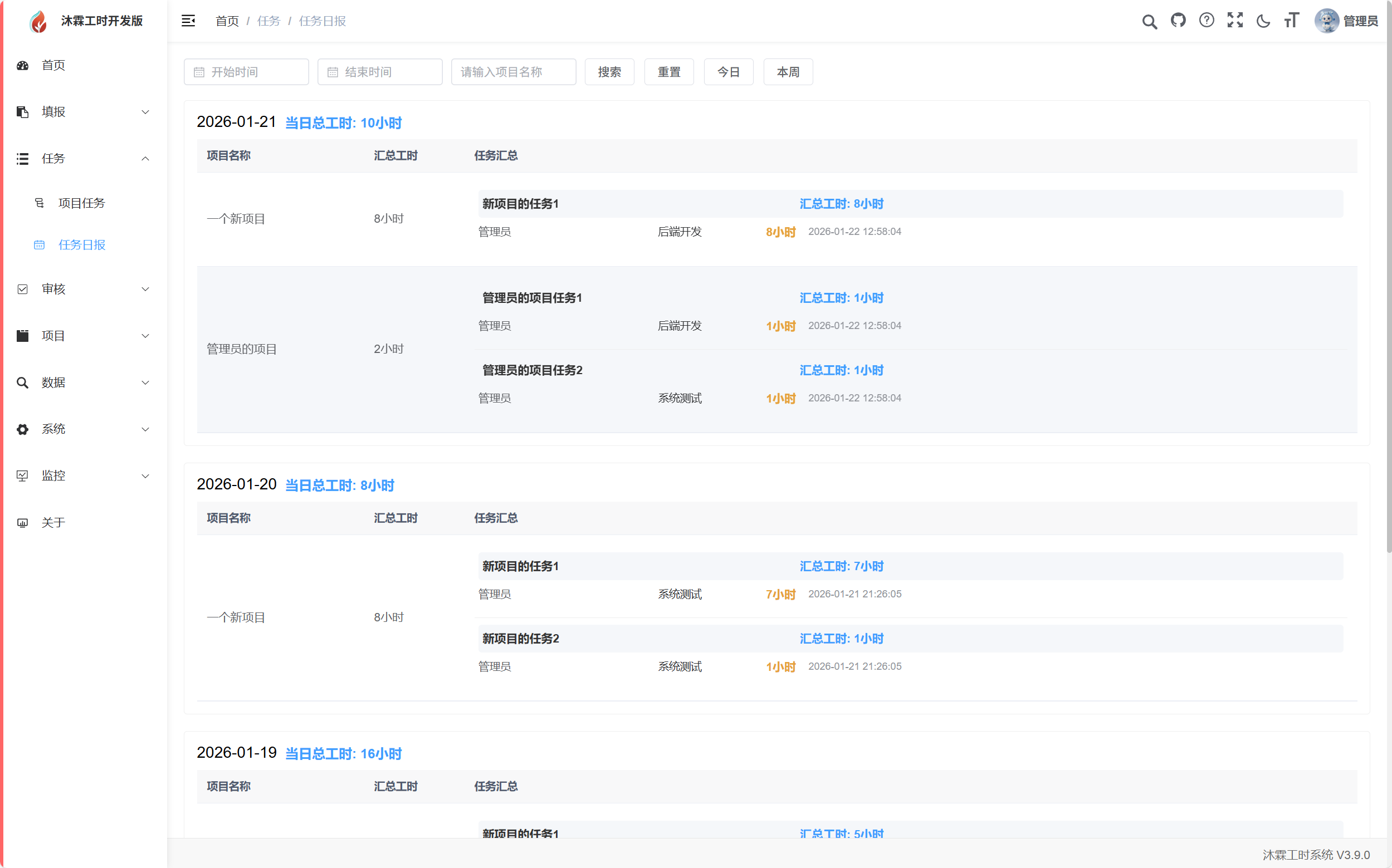Open the admin avatar profile

pos(1326,21)
